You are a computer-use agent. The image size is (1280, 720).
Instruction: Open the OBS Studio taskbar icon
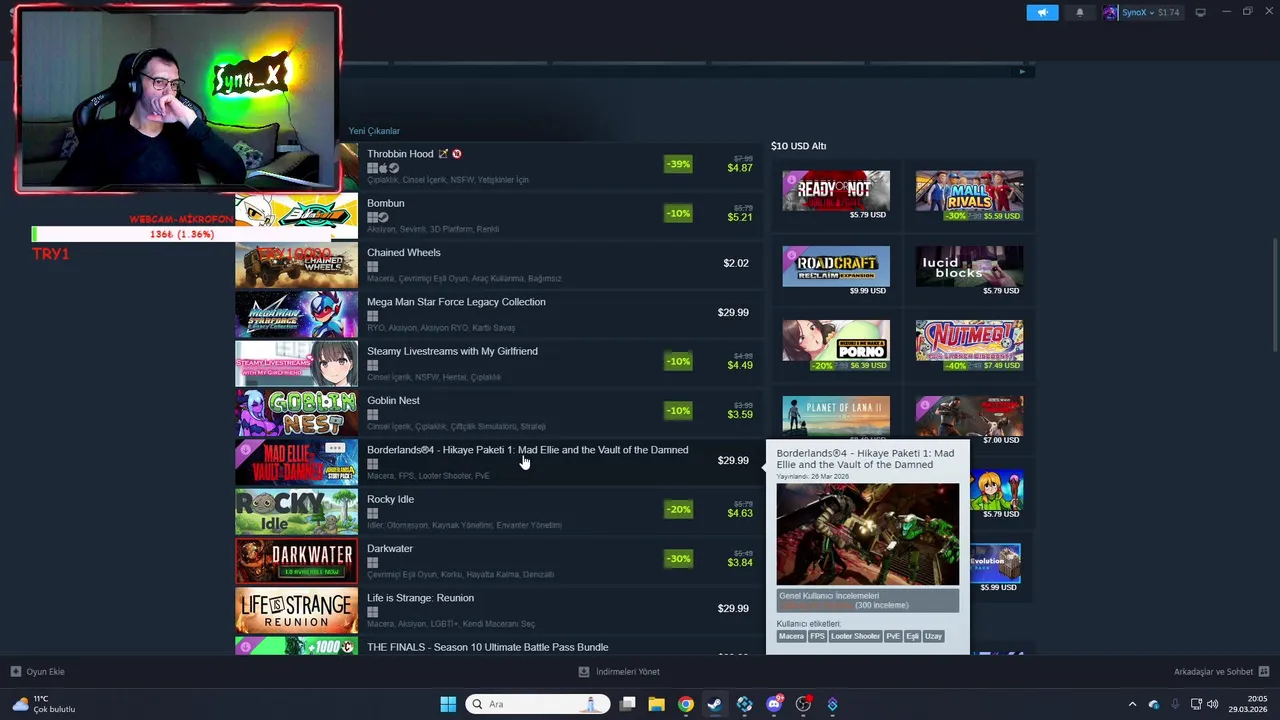click(x=803, y=704)
